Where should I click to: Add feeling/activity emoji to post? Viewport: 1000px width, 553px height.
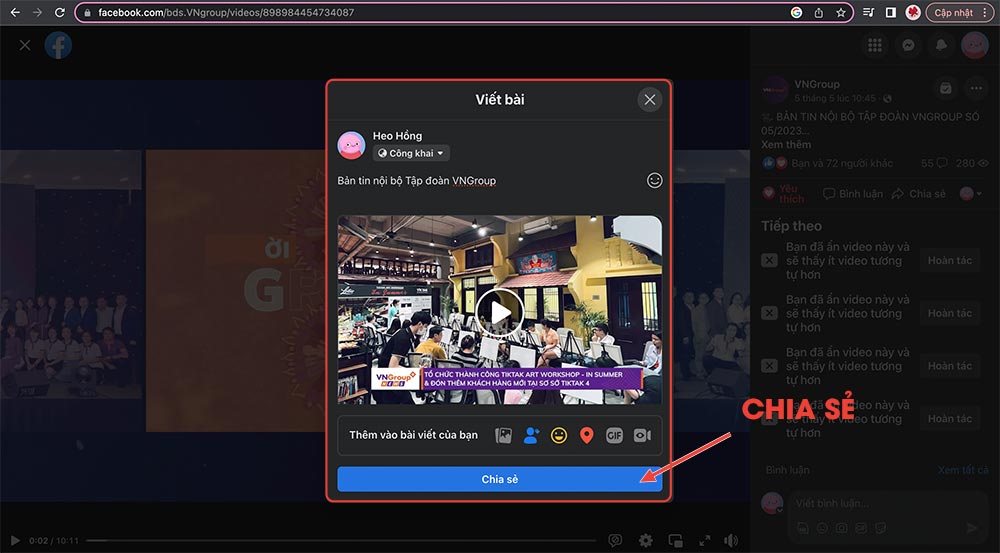(559, 435)
